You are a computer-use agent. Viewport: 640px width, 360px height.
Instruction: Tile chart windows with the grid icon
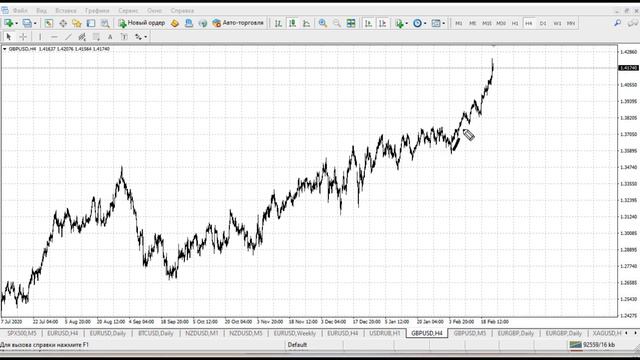[x=351, y=23]
